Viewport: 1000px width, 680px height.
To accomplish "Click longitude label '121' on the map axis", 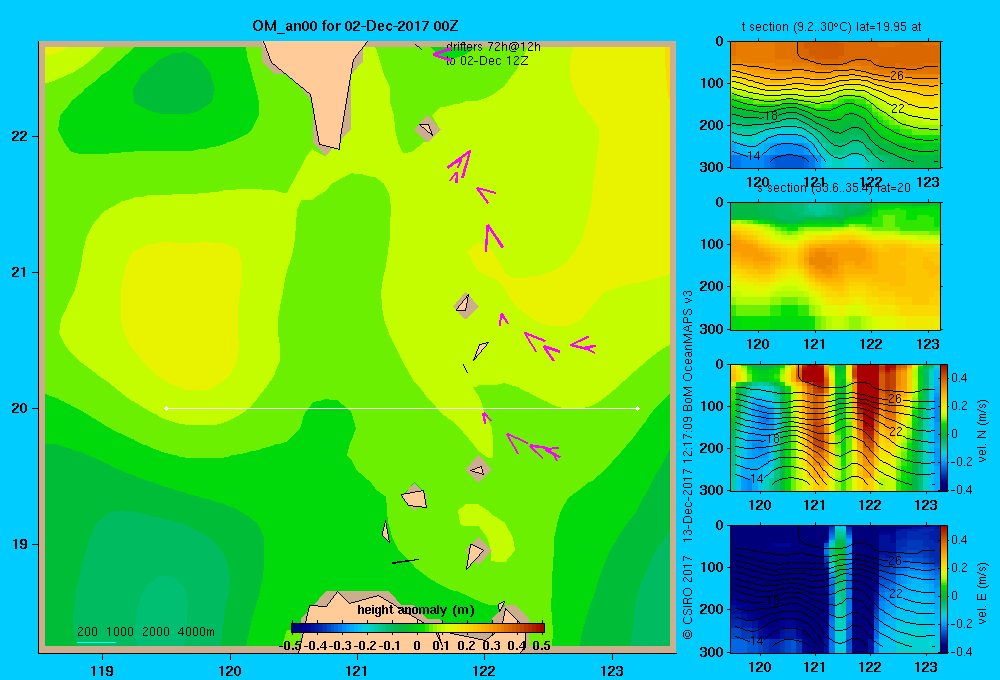I will point(357,670).
